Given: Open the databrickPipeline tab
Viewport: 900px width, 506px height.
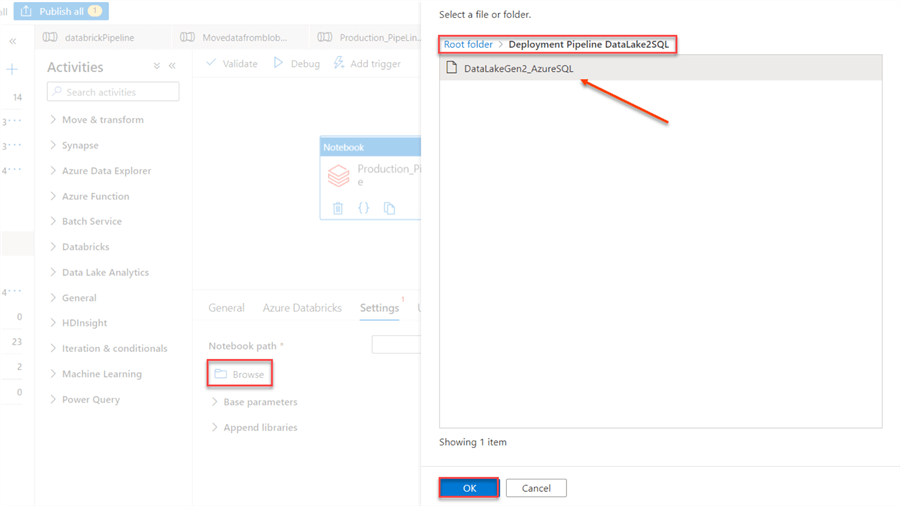Looking at the screenshot, I should point(99,37).
